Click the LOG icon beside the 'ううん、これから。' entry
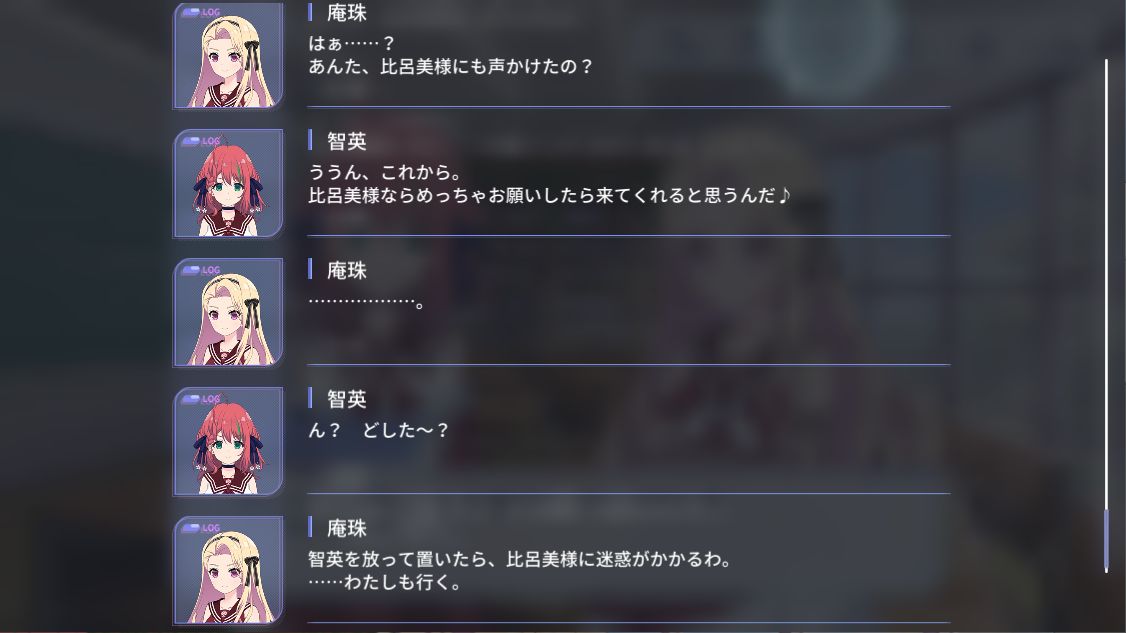The height and width of the screenshot is (633, 1126). tap(201, 141)
